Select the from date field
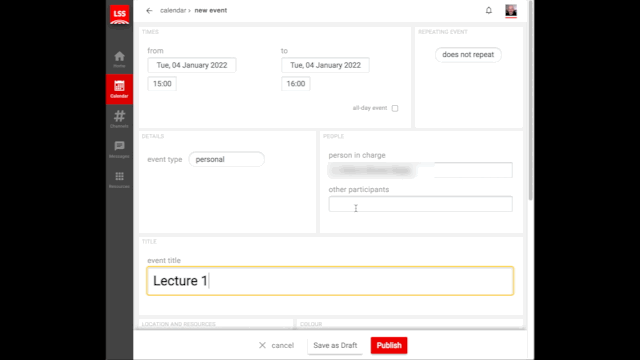640x360 pixels. pyautogui.click(x=192, y=65)
